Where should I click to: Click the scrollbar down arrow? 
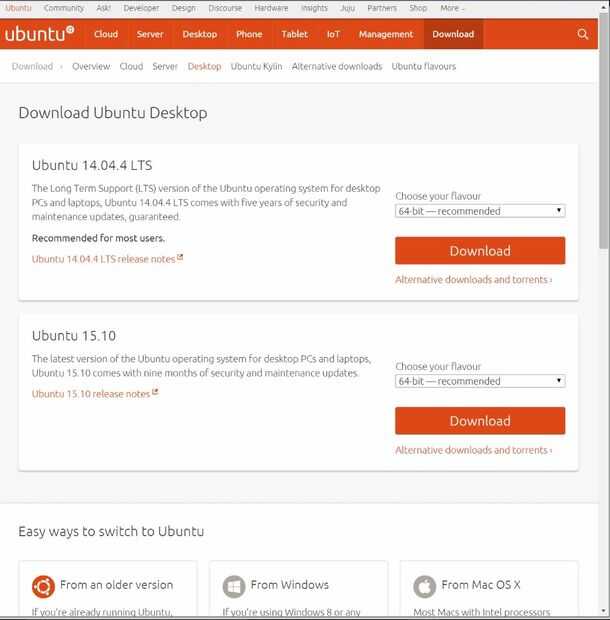[604, 611]
